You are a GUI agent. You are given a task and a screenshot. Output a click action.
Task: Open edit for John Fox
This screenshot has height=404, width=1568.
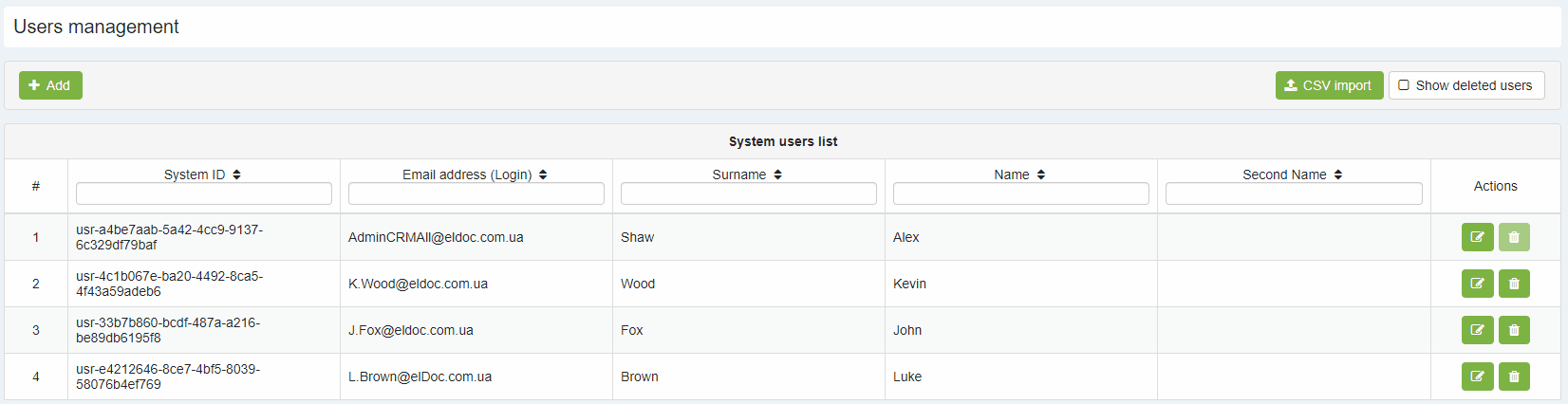point(1477,330)
